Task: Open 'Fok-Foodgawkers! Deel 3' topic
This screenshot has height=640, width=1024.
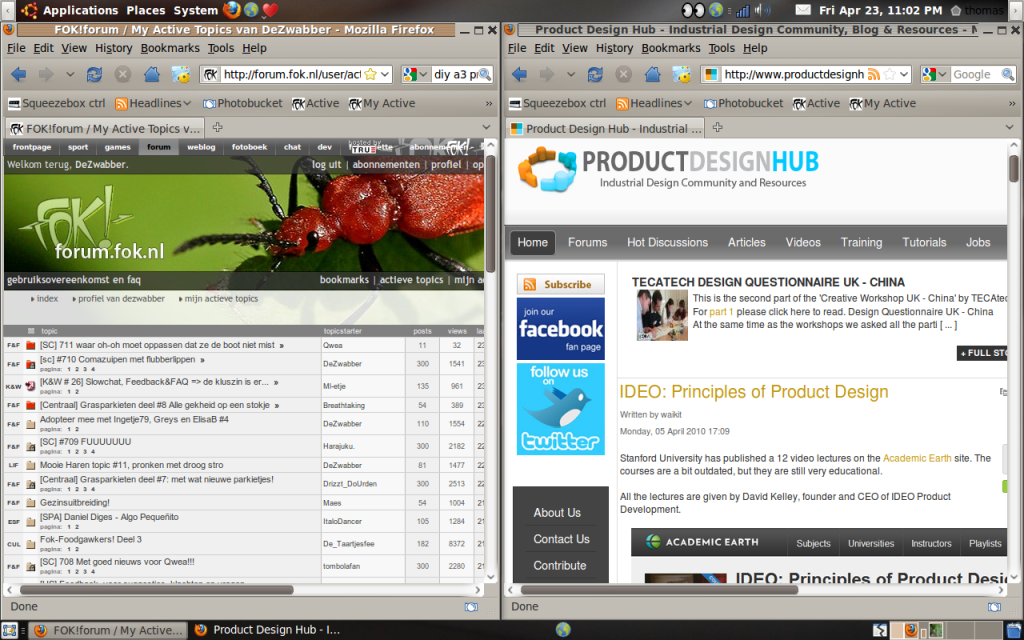Action: (91, 539)
